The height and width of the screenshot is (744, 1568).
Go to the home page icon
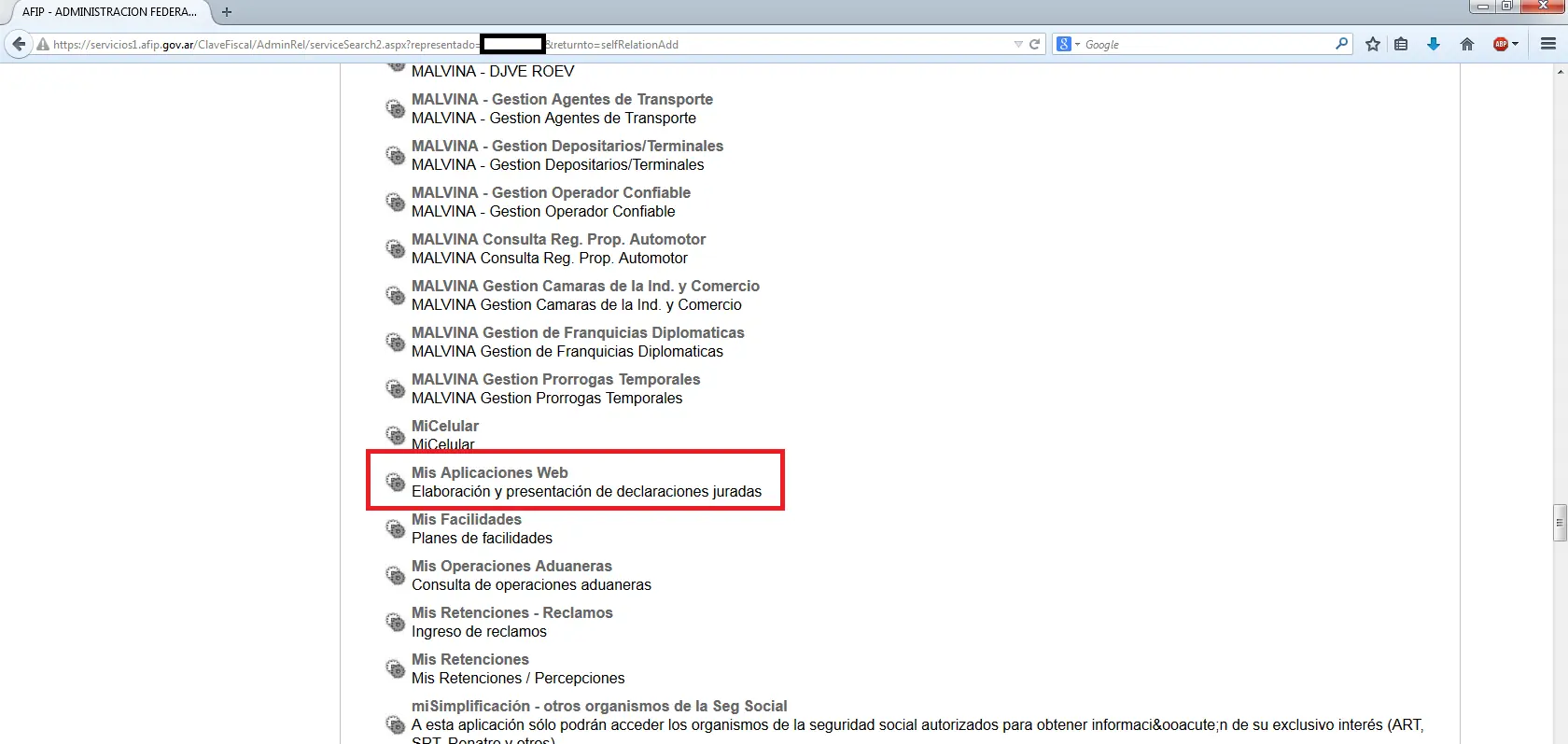click(1467, 44)
